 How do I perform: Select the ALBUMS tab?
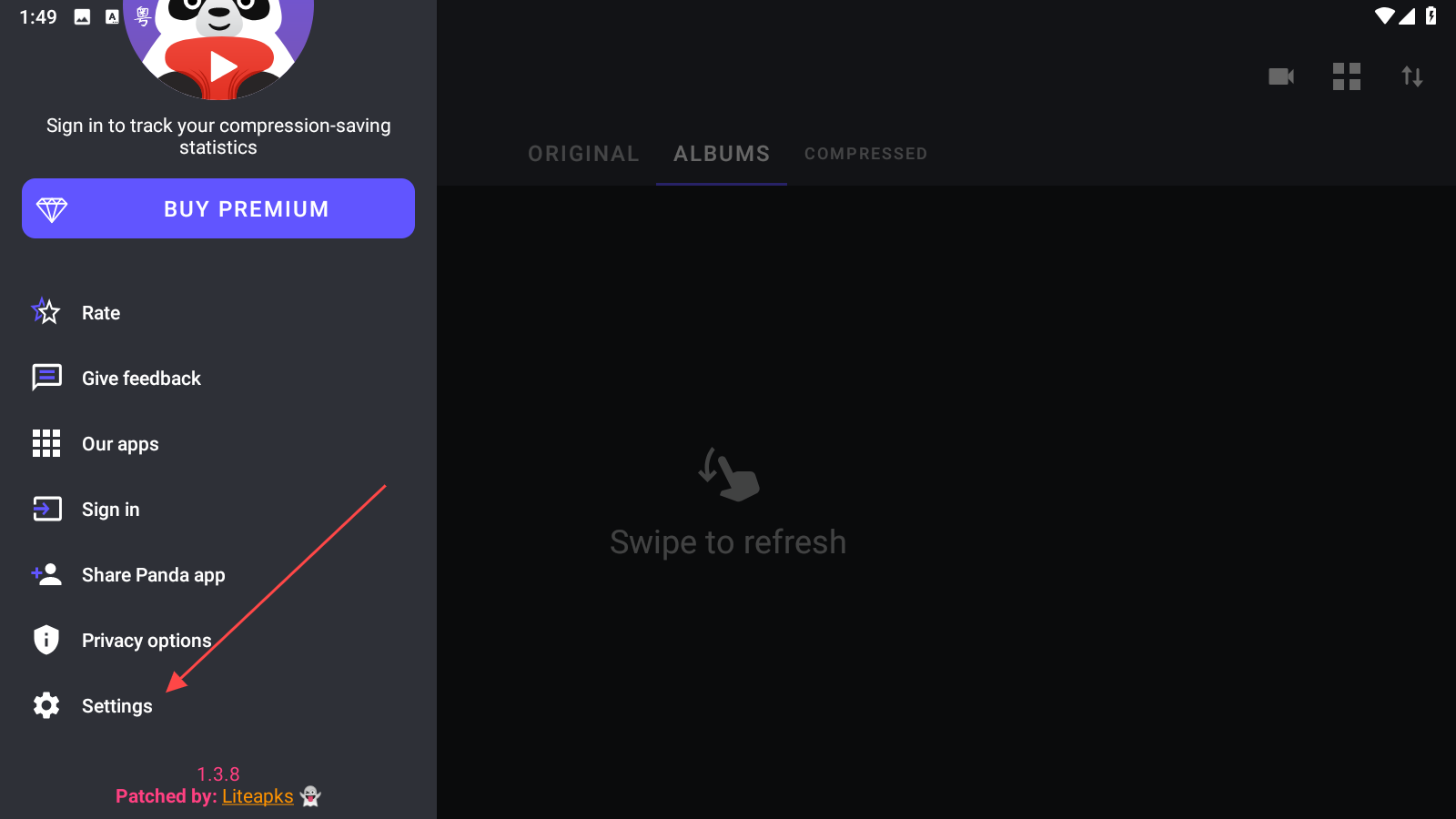[x=722, y=154]
